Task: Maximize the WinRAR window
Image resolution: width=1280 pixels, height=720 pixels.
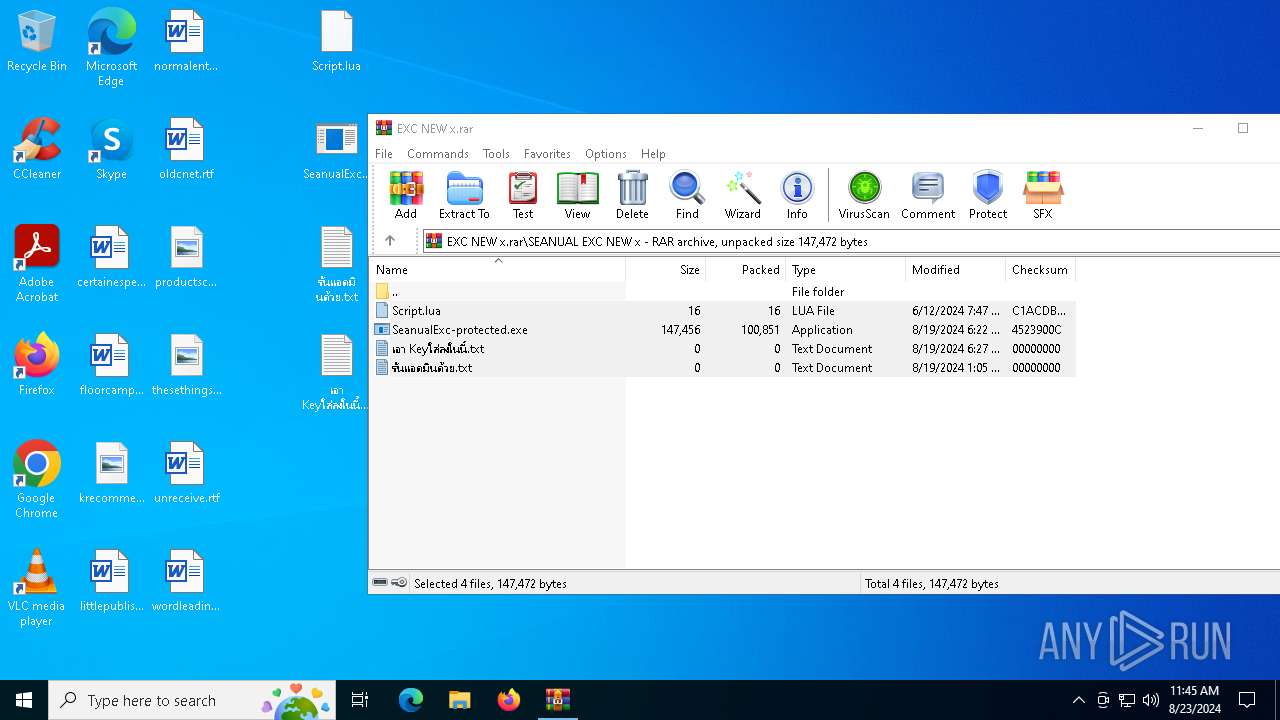Action: click(1243, 128)
